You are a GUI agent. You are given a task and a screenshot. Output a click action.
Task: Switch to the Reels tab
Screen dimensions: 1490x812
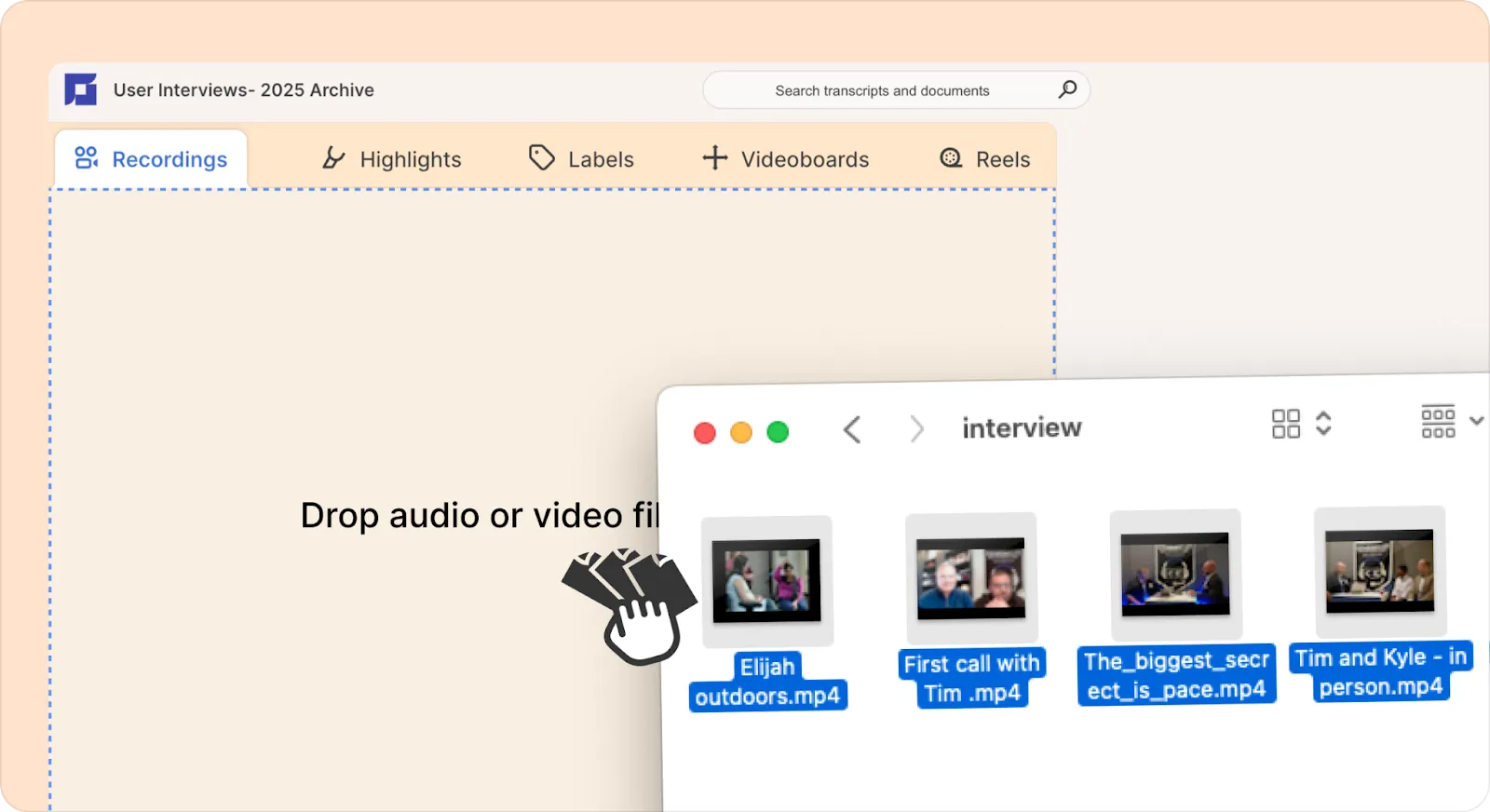984,159
